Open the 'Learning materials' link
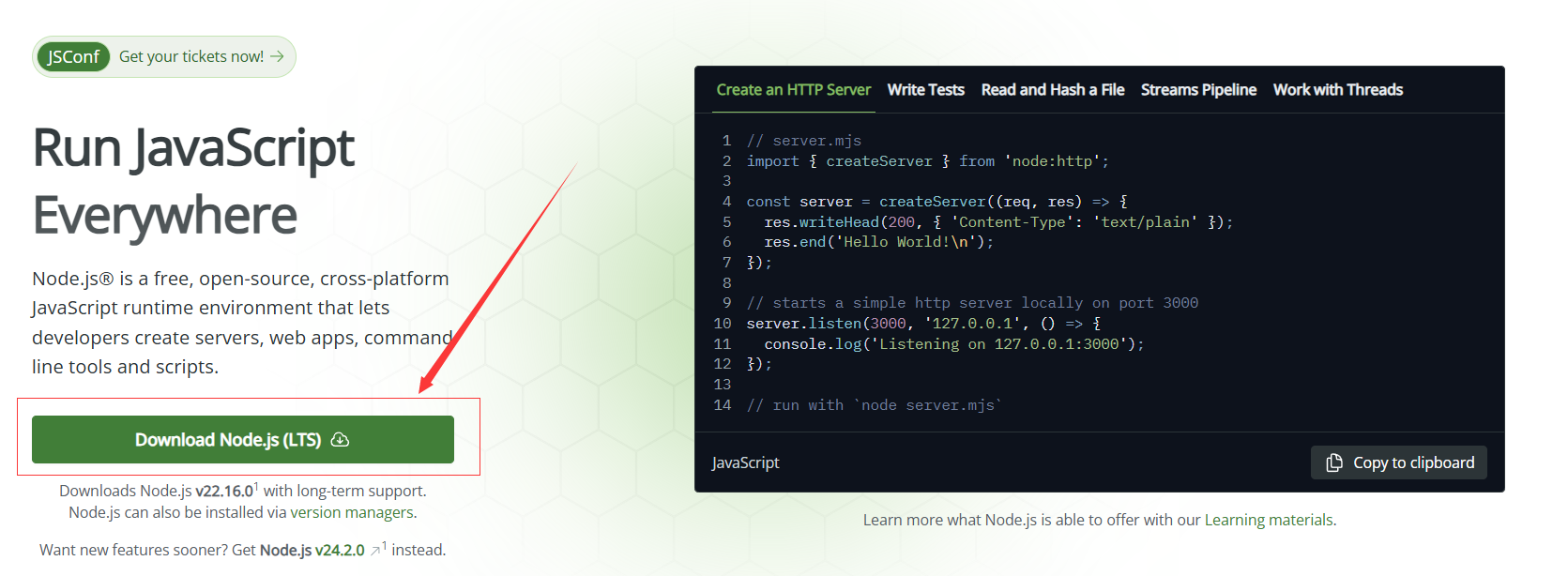The height and width of the screenshot is (576, 1568). (1269, 520)
